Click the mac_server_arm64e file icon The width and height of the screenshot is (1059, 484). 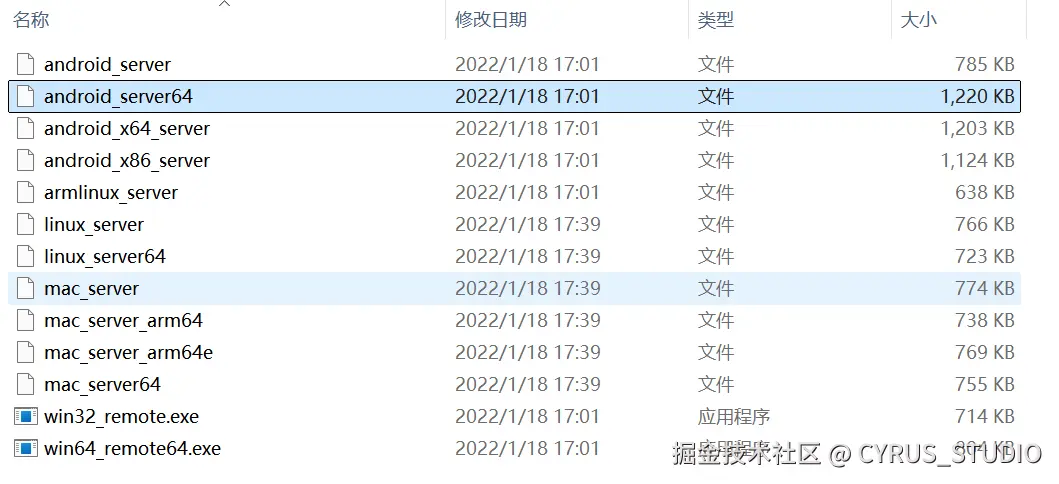click(26, 352)
